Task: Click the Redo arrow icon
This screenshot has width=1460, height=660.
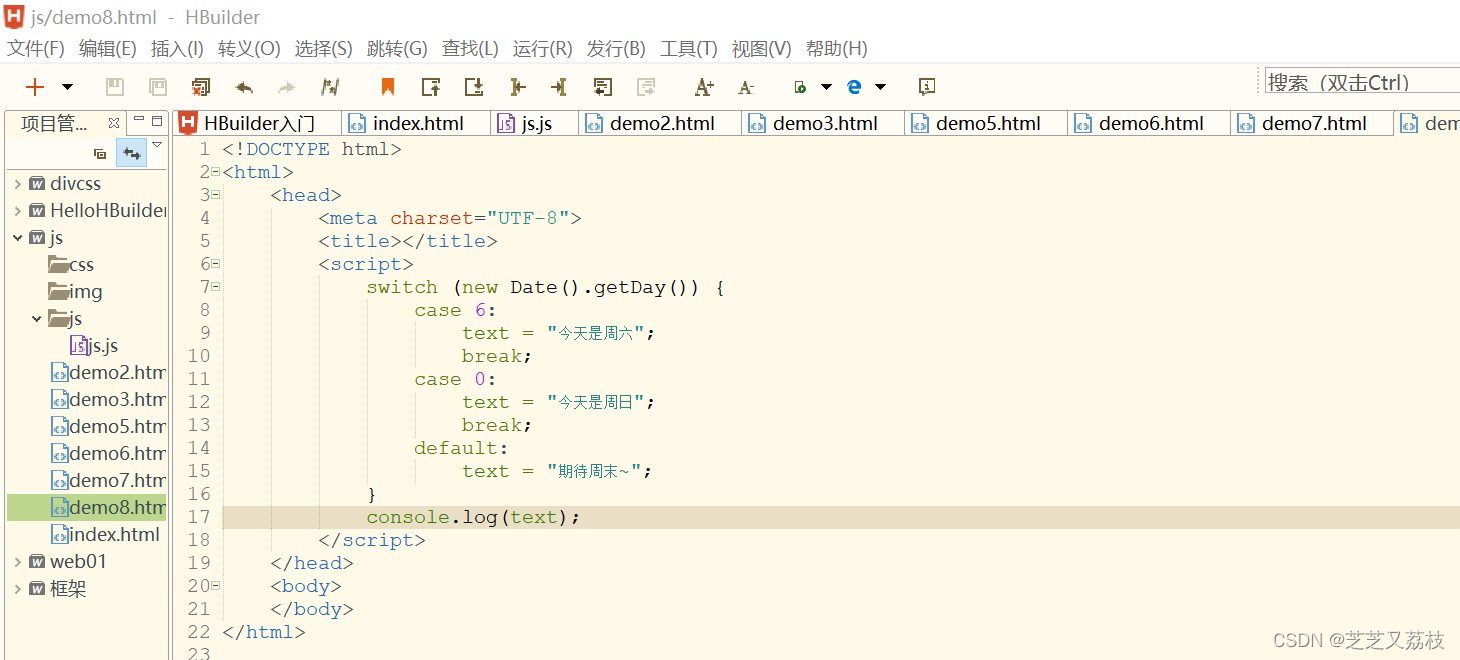Action: pos(287,87)
